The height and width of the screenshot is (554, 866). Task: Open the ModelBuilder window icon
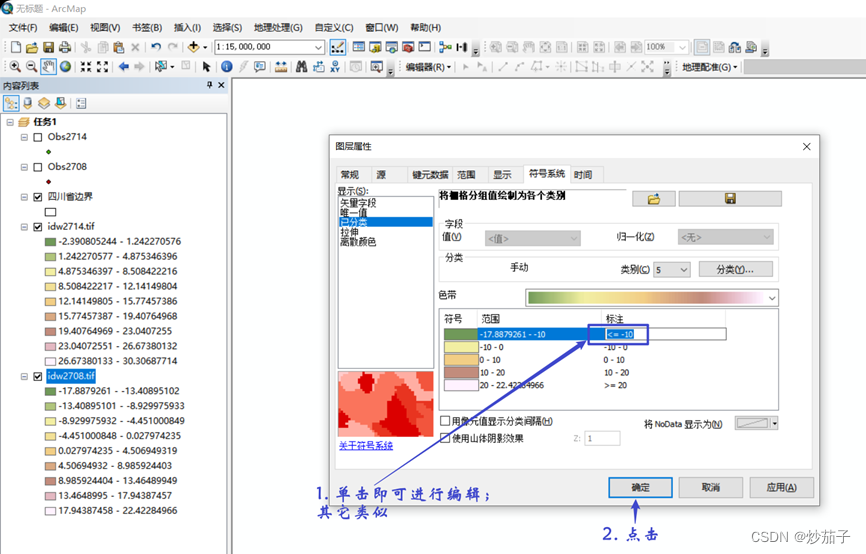(x=445, y=48)
